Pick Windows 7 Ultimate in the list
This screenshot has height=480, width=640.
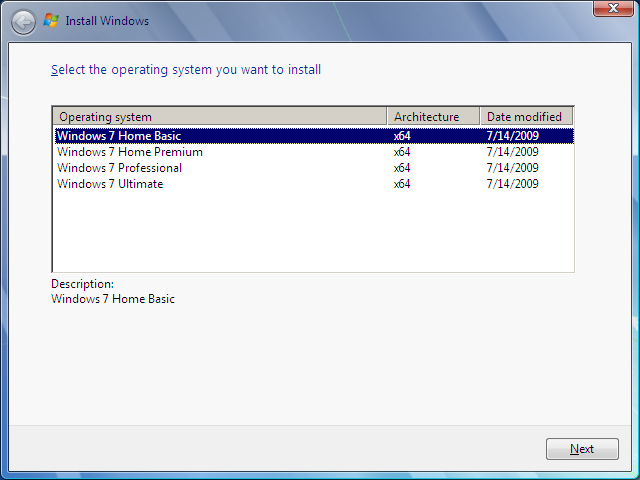click(x=314, y=184)
